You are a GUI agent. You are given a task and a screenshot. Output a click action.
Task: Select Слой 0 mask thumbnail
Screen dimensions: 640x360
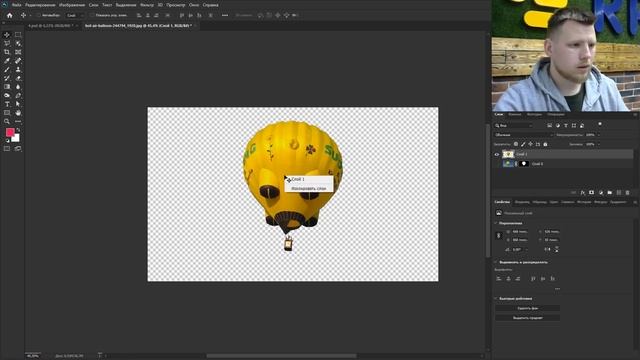pyautogui.click(x=524, y=164)
